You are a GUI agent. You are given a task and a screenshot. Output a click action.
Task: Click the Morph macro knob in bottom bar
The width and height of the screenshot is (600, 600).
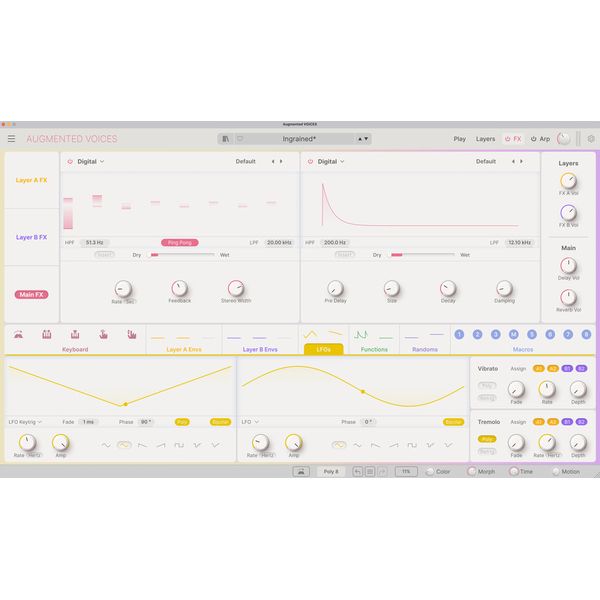[x=472, y=471]
